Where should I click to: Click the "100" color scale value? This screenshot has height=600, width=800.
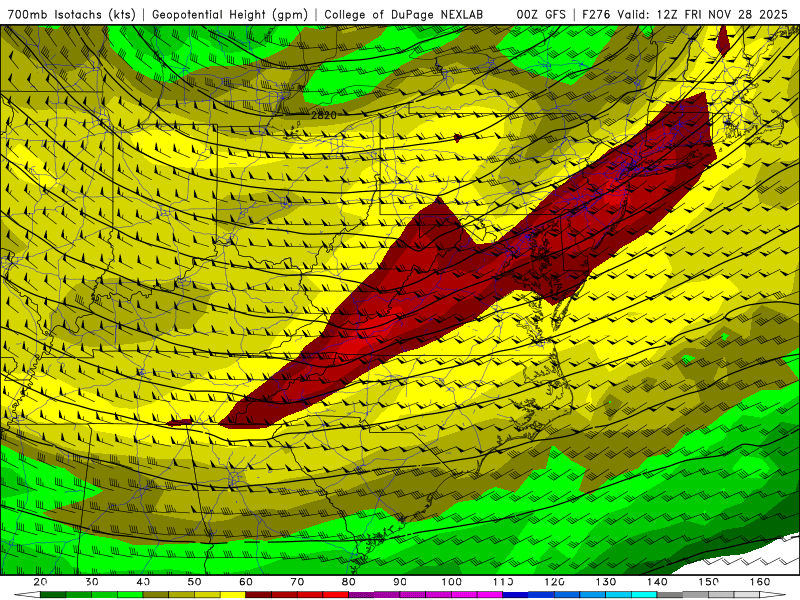click(x=452, y=582)
